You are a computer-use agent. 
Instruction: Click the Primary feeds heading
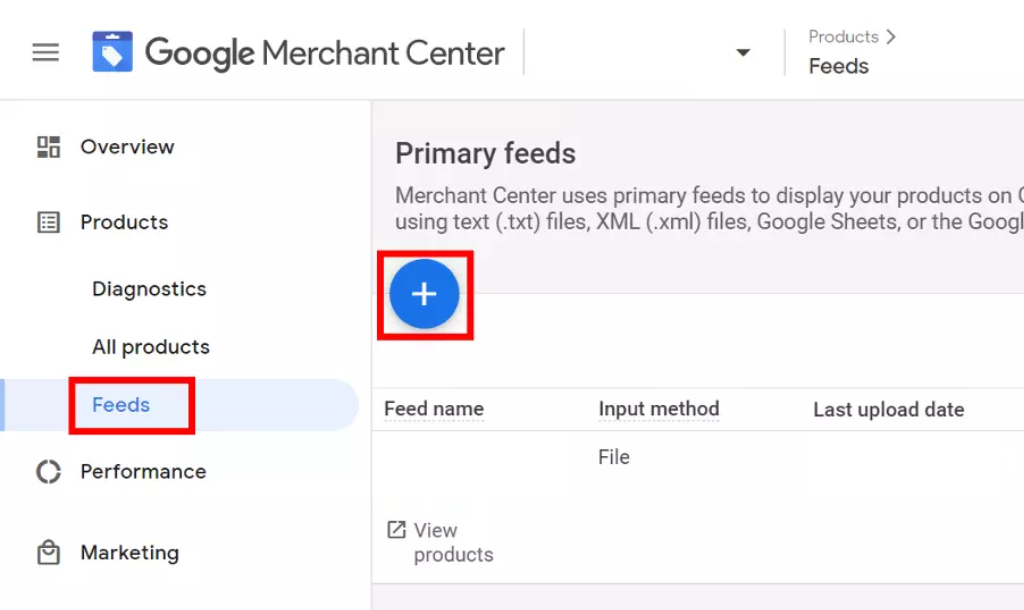pos(485,154)
